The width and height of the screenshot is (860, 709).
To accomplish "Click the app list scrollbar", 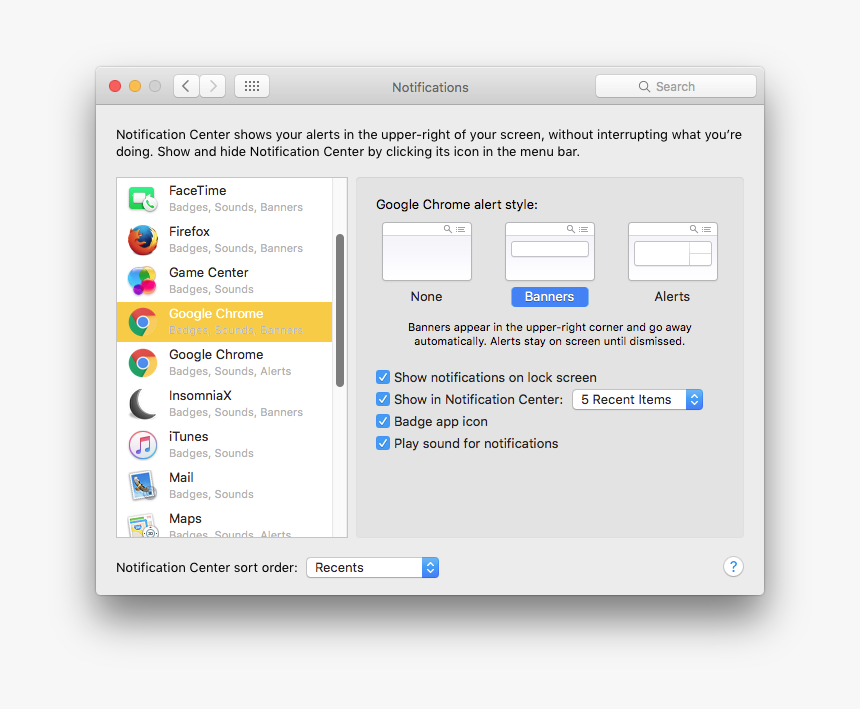I will (340, 310).
